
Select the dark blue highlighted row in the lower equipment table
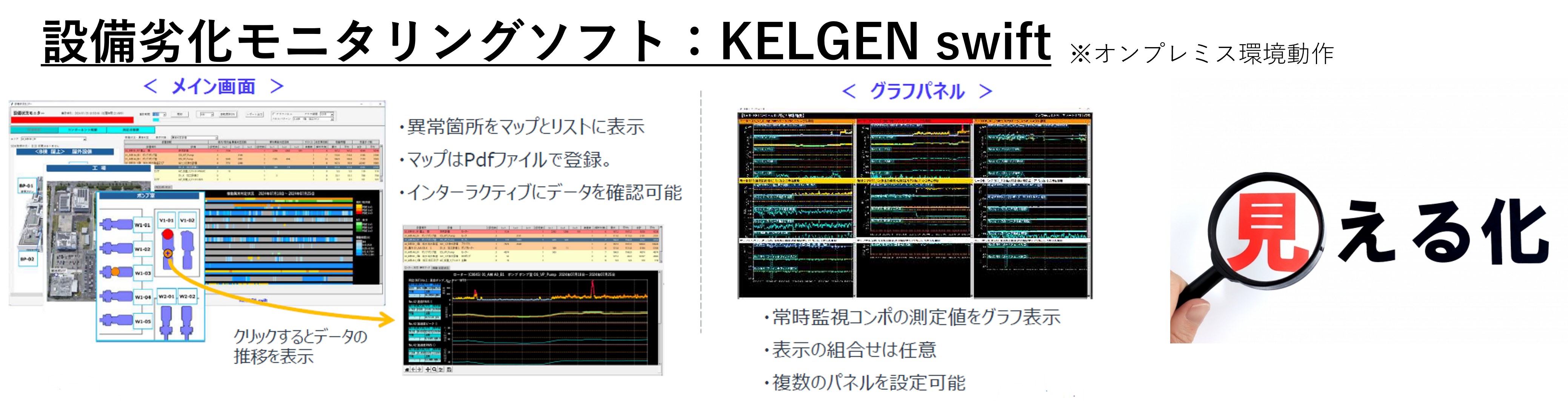point(531,239)
